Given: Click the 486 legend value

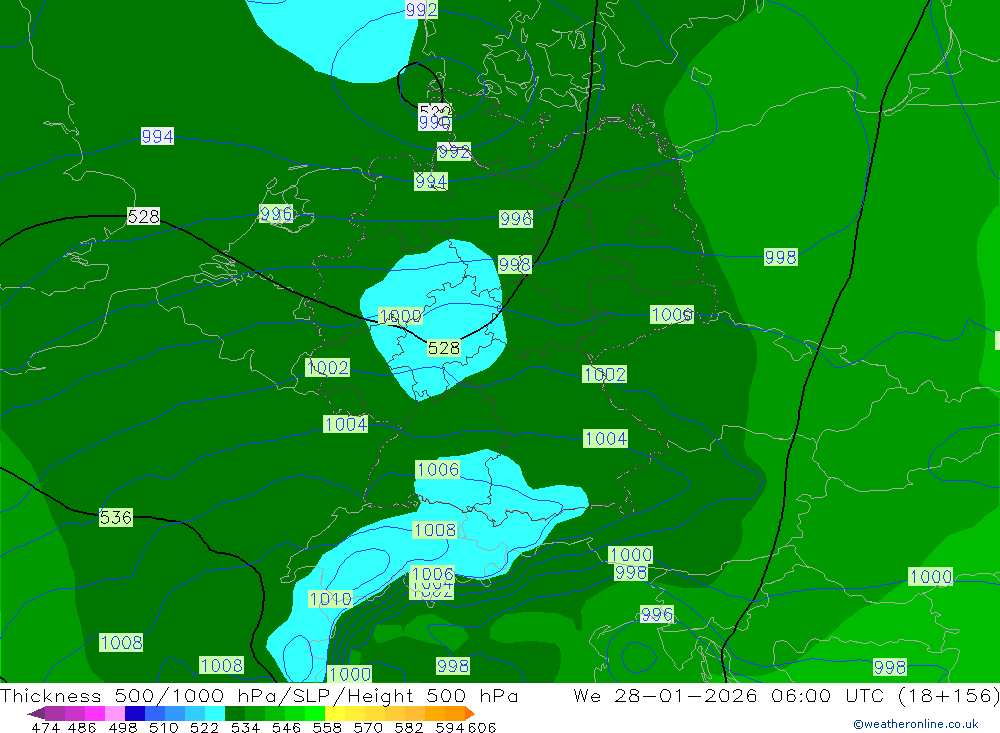Looking at the screenshot, I should pyautogui.click(x=82, y=727).
